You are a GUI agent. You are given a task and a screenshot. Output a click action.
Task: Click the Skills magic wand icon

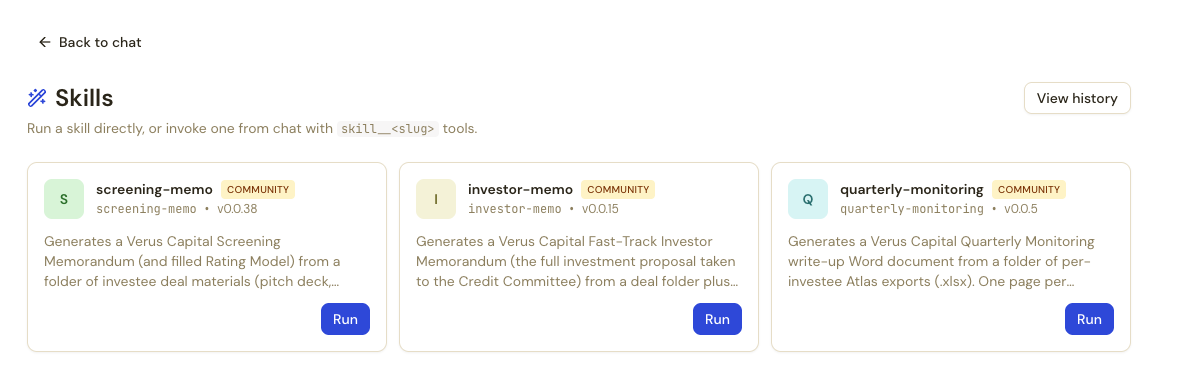click(37, 98)
